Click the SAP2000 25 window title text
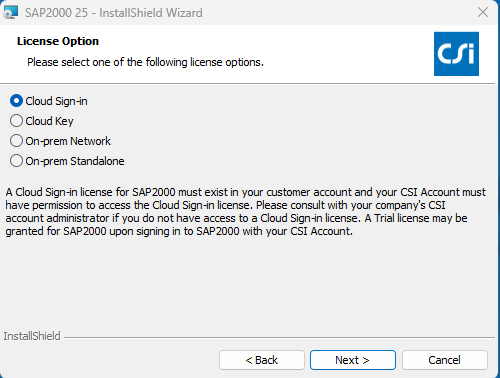The image size is (500, 378). click(113, 13)
